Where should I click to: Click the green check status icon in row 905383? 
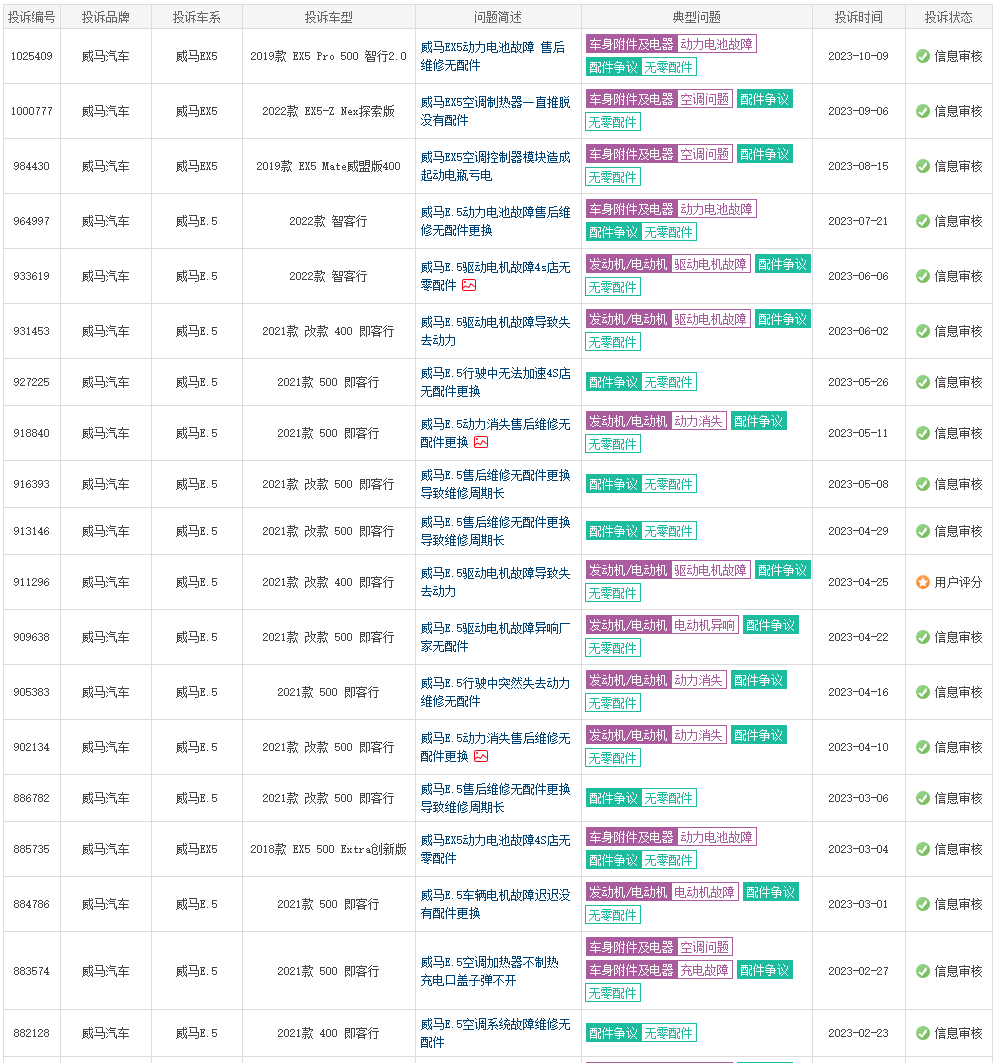coord(923,692)
